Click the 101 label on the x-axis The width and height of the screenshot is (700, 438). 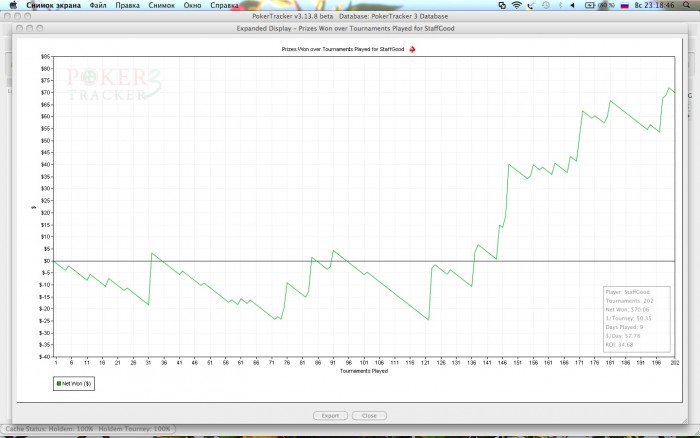[364, 363]
